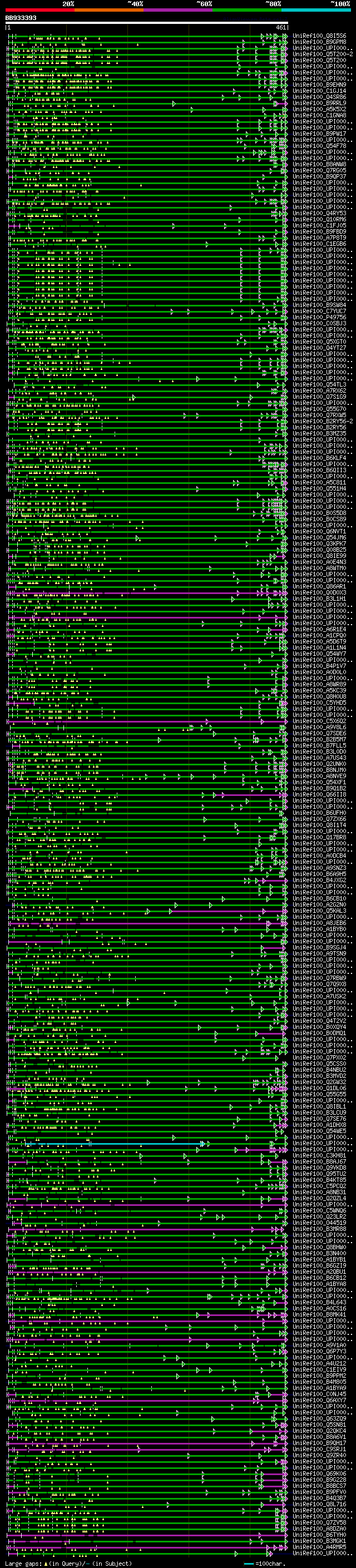This screenshot has height=1568, width=356.
Task: Select the UniRef100_Q4RY53 entry
Action: [x=319, y=214]
